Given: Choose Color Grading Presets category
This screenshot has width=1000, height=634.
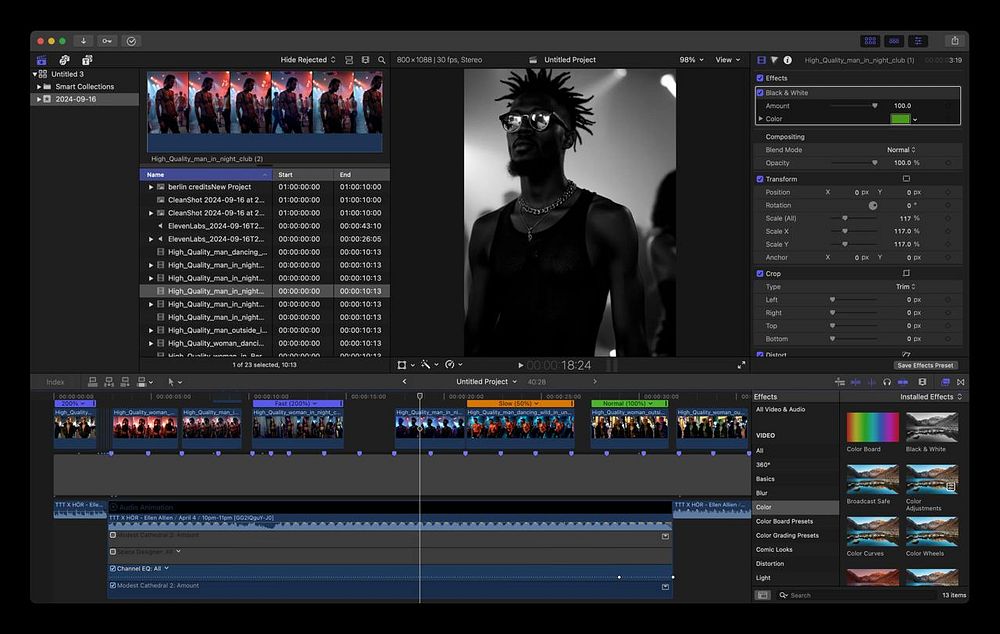Looking at the screenshot, I should (x=786, y=535).
